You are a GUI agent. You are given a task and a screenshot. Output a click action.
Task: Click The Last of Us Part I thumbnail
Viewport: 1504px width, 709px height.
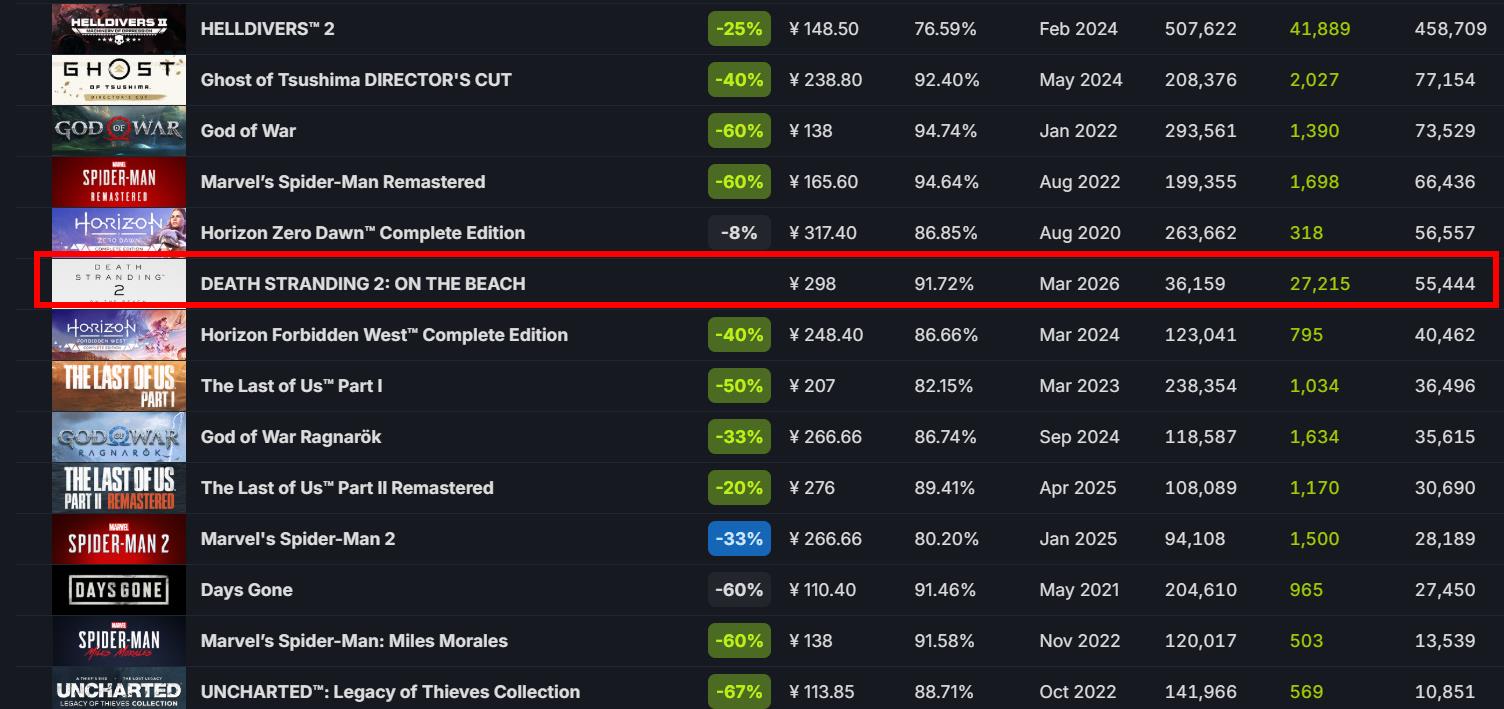[x=119, y=386]
